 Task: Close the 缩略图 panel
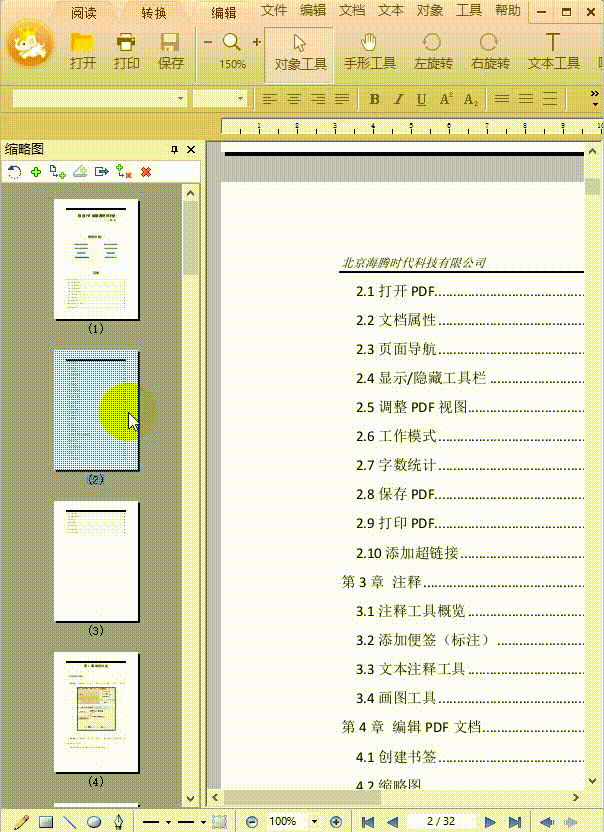pos(191,150)
